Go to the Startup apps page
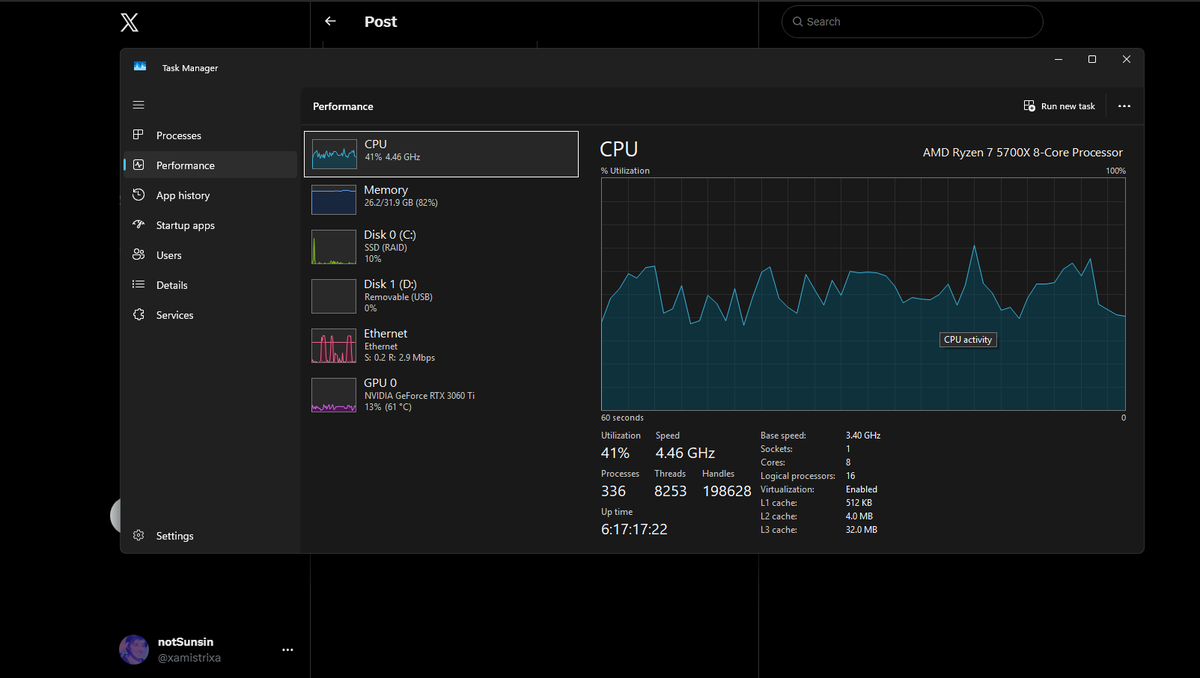 tap(185, 225)
